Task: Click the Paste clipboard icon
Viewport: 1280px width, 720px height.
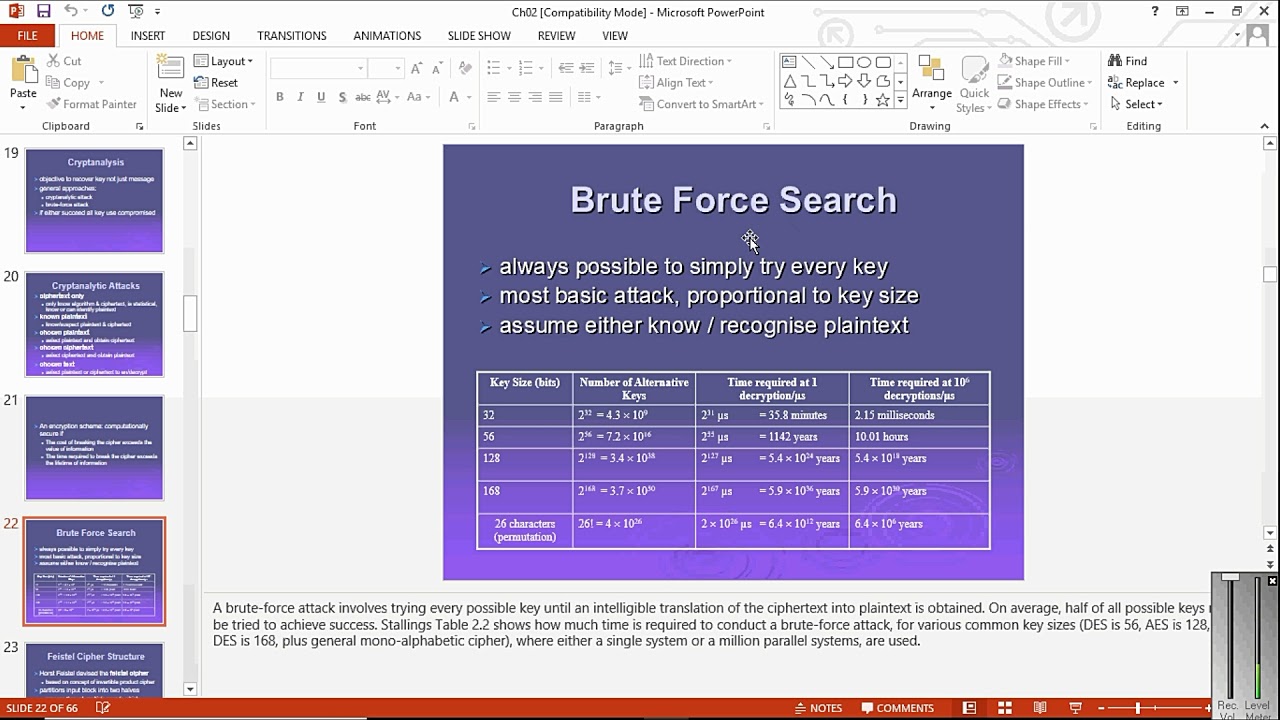Action: point(23,70)
